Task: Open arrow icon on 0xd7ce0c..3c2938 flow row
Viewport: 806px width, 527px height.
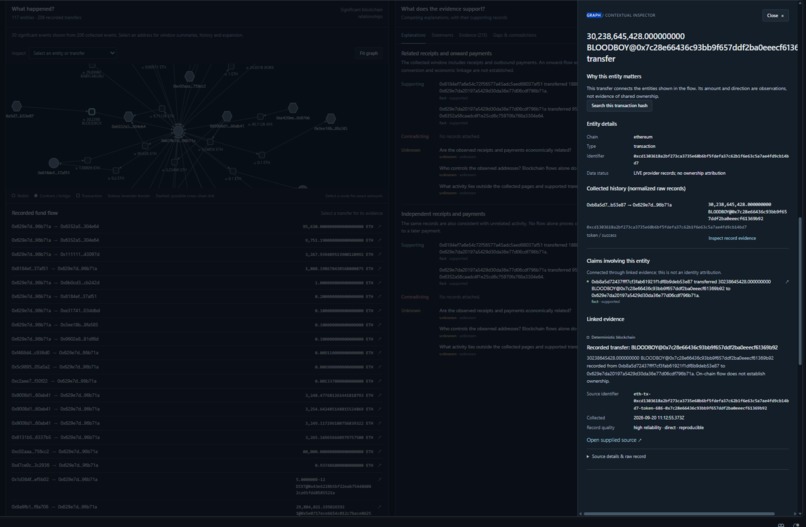Action: [379, 465]
